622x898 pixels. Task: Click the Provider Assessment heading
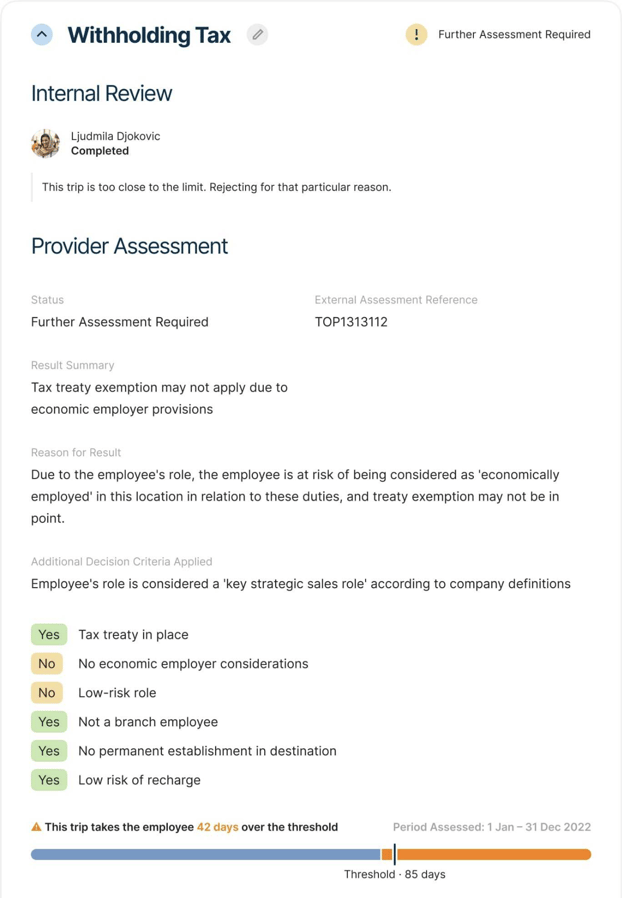130,246
